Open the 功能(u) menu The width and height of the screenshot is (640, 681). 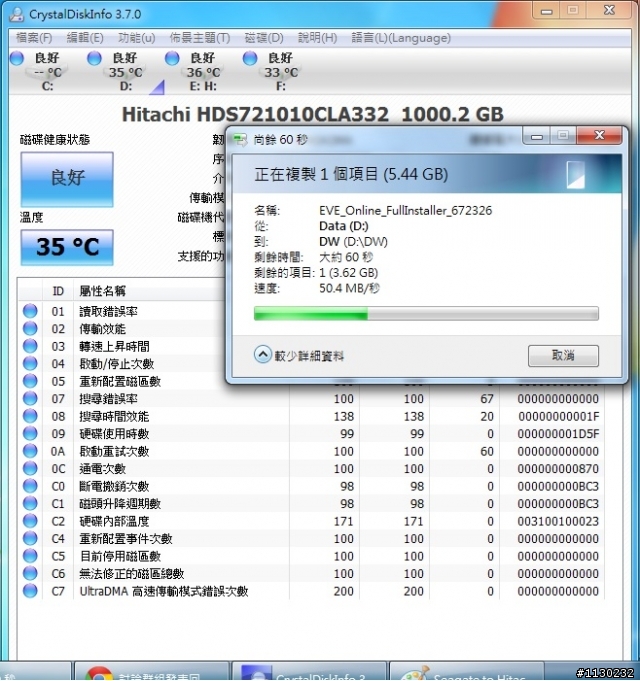click(x=136, y=38)
